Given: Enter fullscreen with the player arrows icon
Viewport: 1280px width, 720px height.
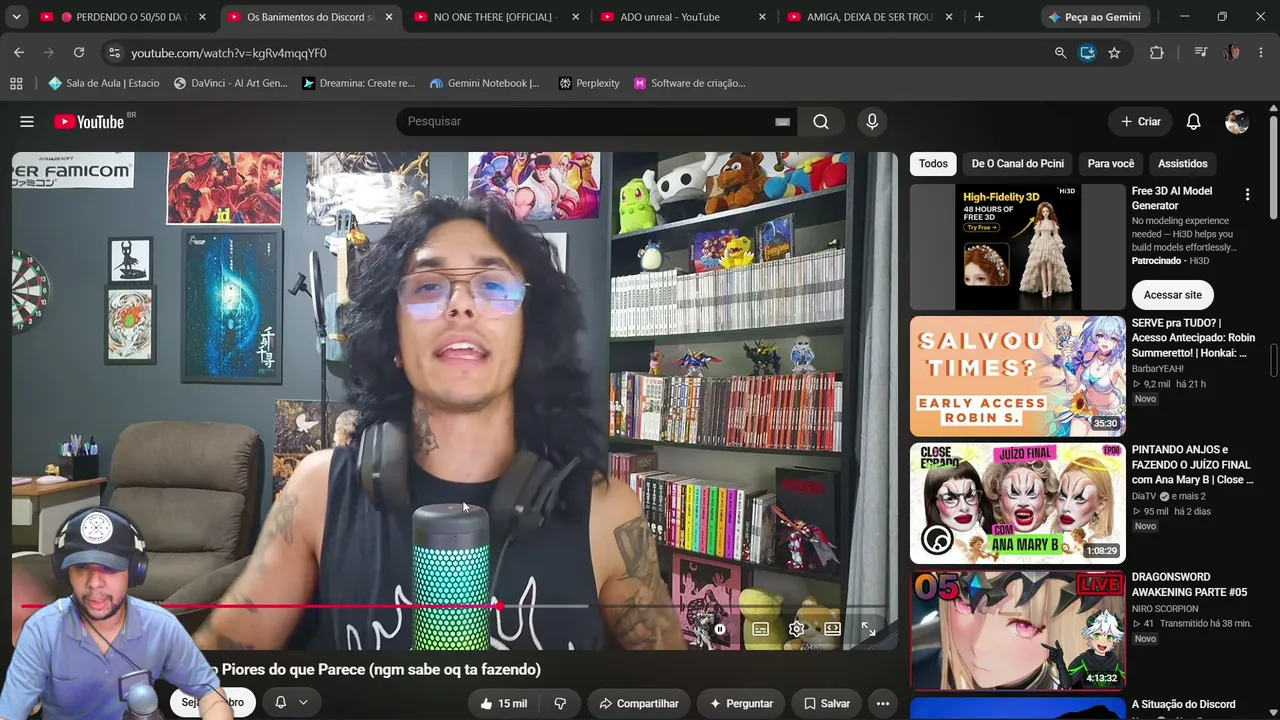Looking at the screenshot, I should (869, 629).
